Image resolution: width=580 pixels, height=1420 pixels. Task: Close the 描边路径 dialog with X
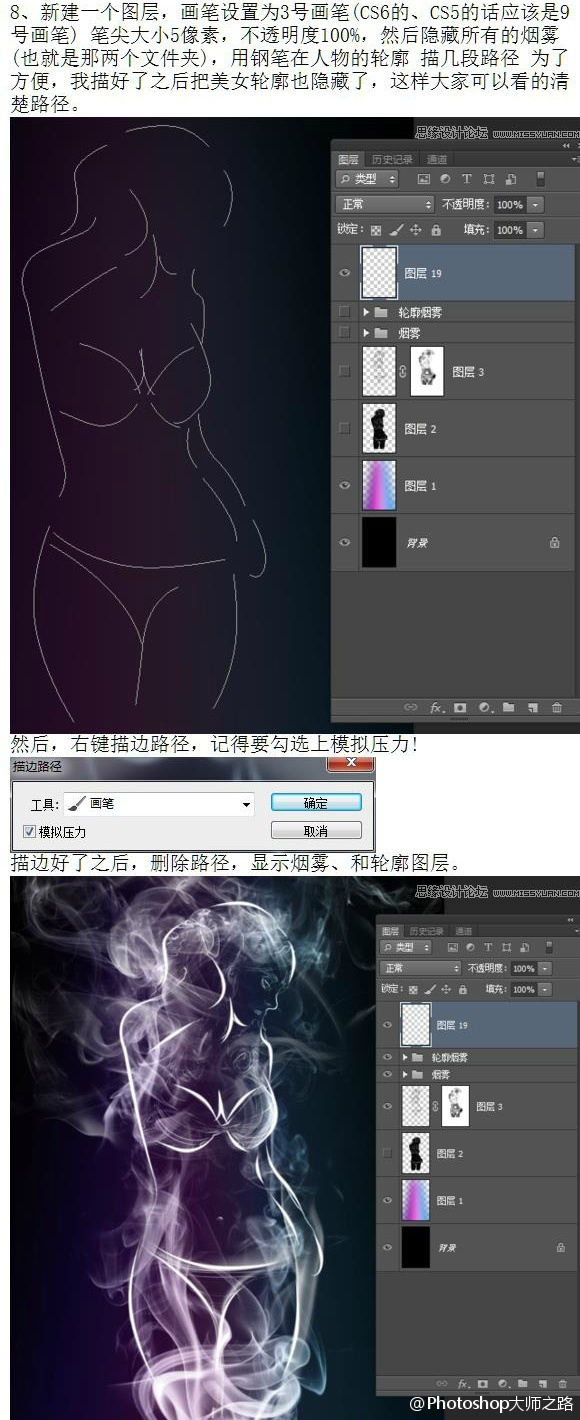pyautogui.click(x=351, y=765)
